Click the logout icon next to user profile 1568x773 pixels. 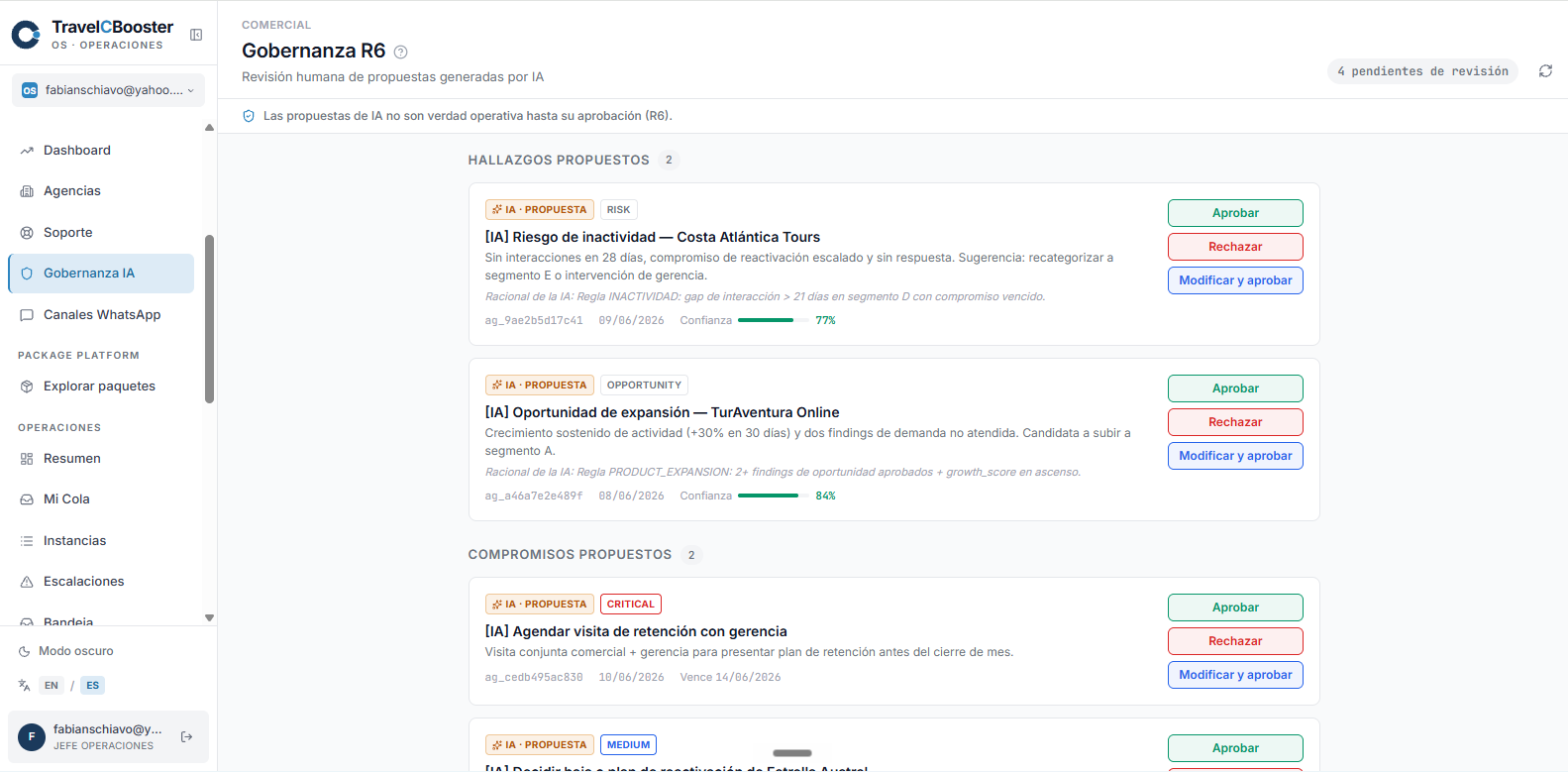click(x=186, y=737)
